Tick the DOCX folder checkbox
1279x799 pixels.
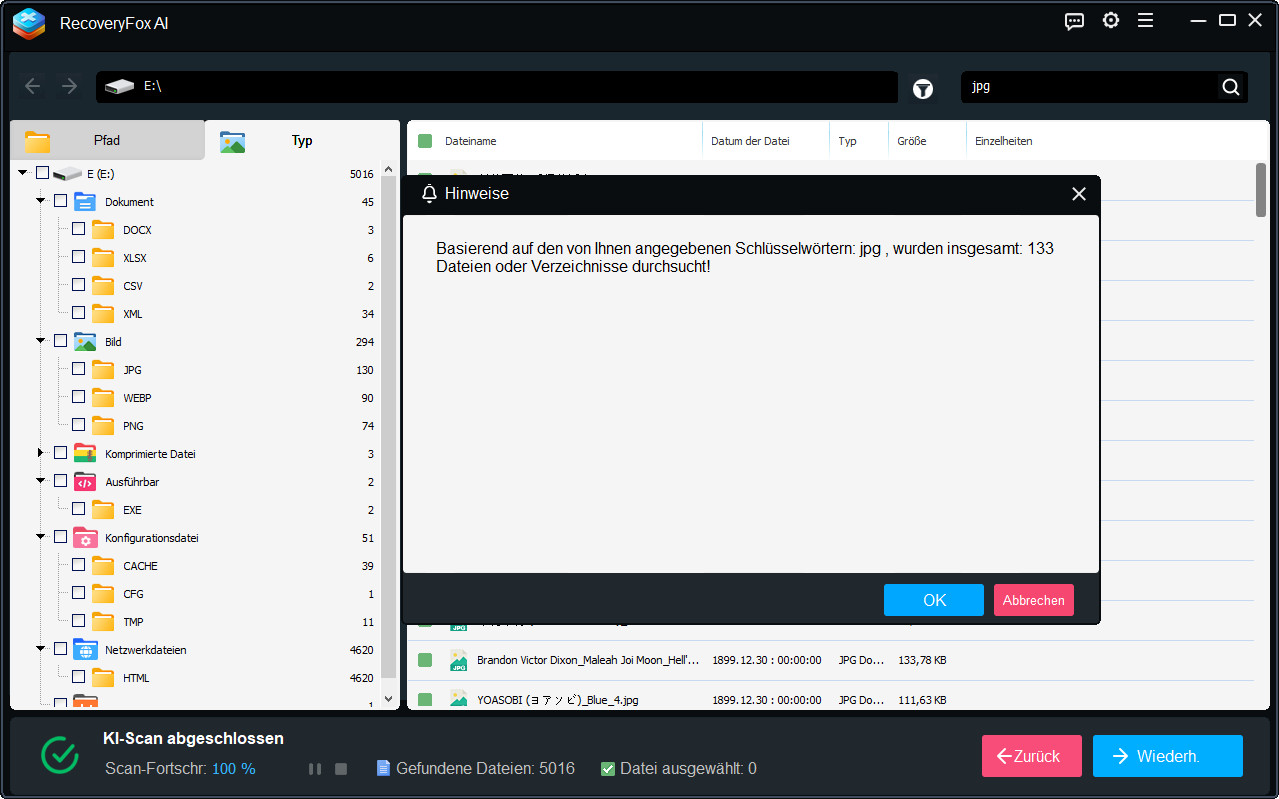pyautogui.click(x=78, y=229)
